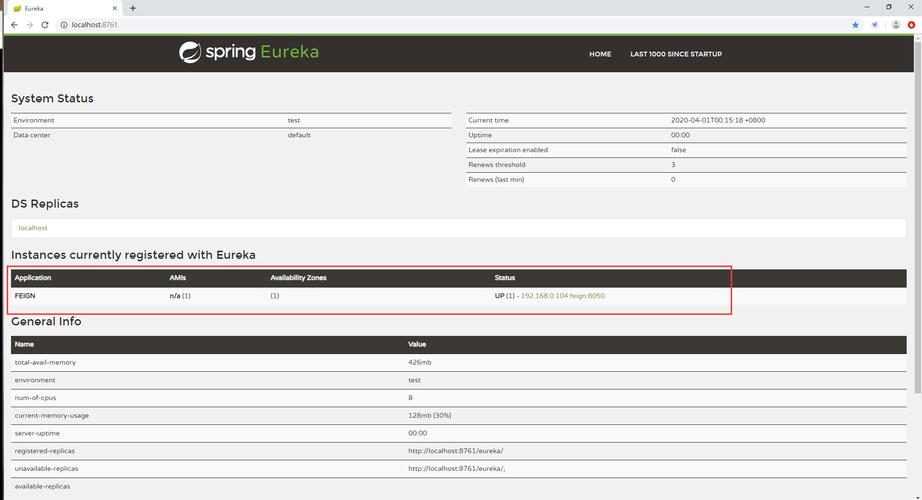Click the Environment value test in System Status
This screenshot has width=922, height=500.
coord(294,120)
